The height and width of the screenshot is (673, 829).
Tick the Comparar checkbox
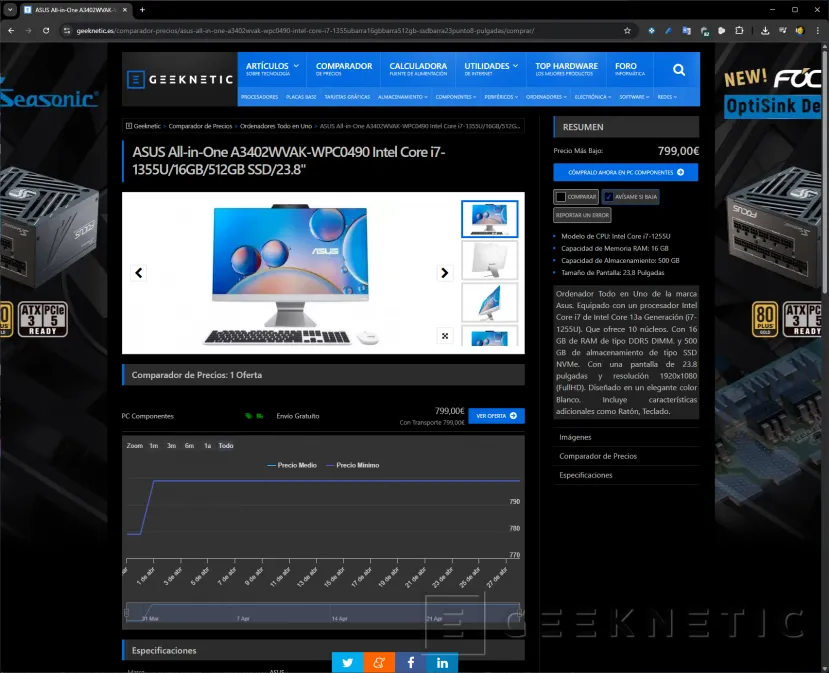(x=561, y=197)
